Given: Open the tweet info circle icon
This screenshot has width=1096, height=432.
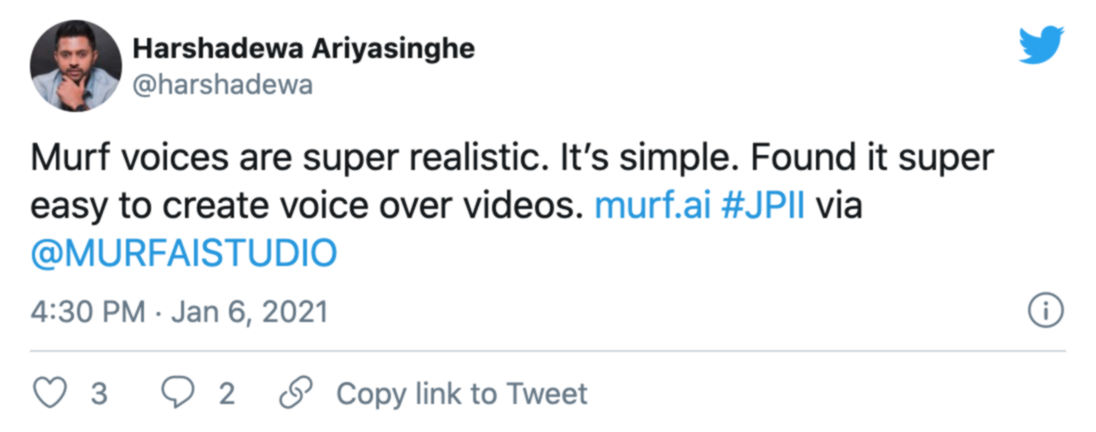Looking at the screenshot, I should click(1045, 312).
